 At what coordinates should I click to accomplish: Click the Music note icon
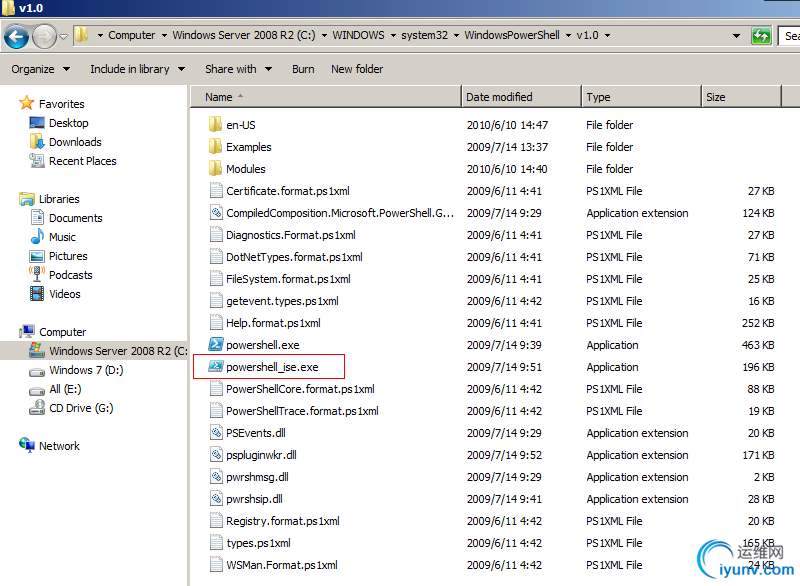[37, 236]
